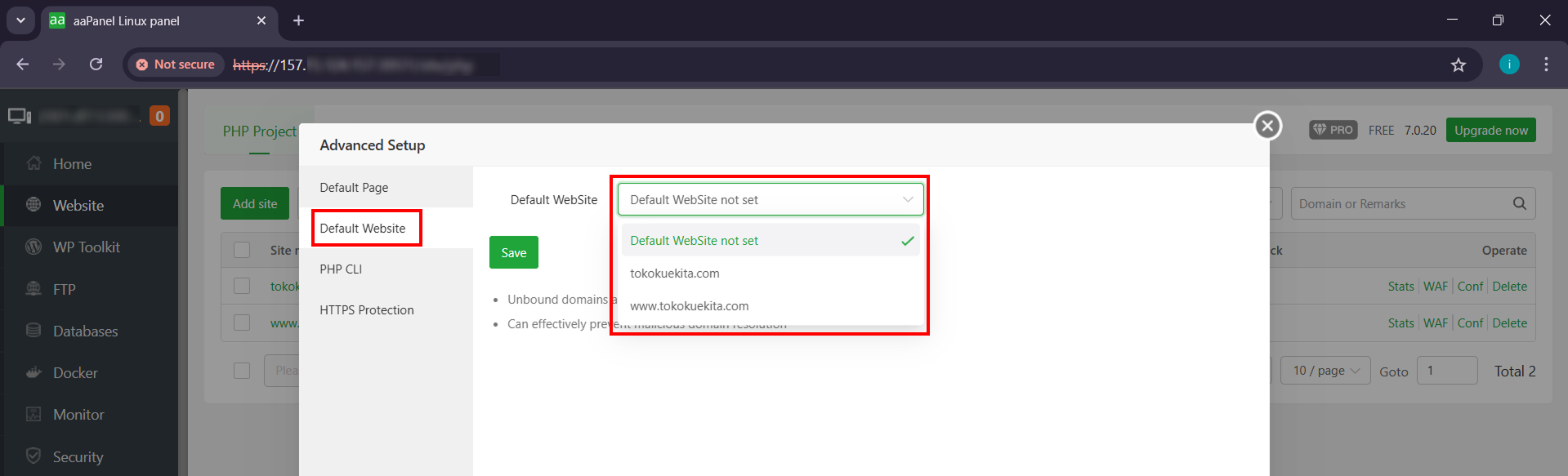
Task: Click the Monitor icon in sidebar
Action: tap(34, 414)
